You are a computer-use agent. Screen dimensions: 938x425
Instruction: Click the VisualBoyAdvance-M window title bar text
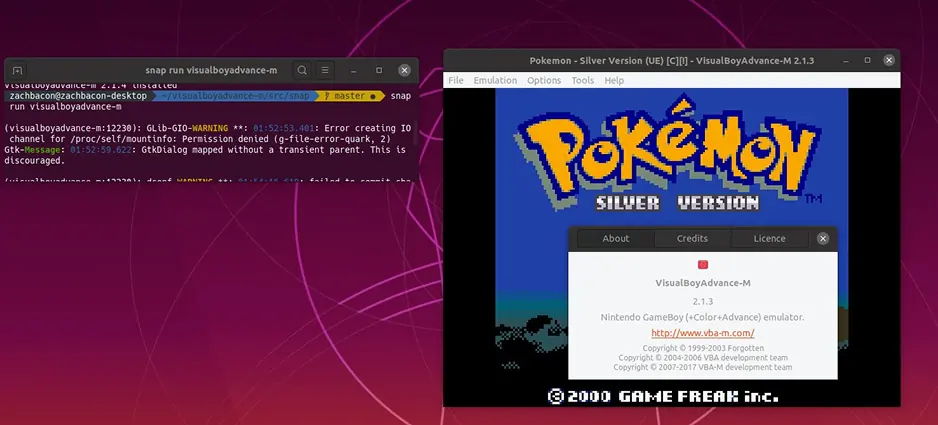click(672, 60)
